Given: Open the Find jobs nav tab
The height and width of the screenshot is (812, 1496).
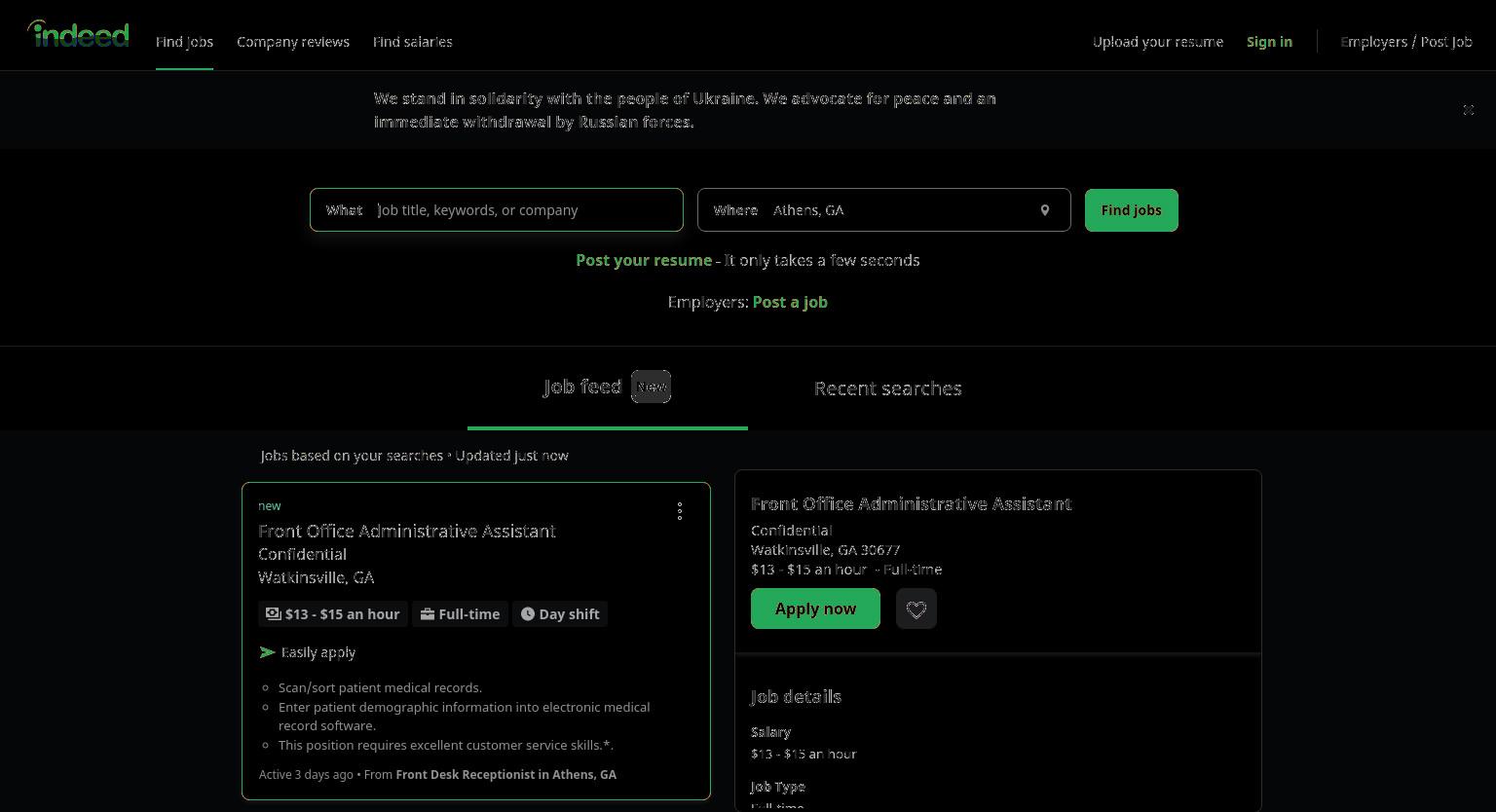Looking at the screenshot, I should pyautogui.click(x=184, y=42).
